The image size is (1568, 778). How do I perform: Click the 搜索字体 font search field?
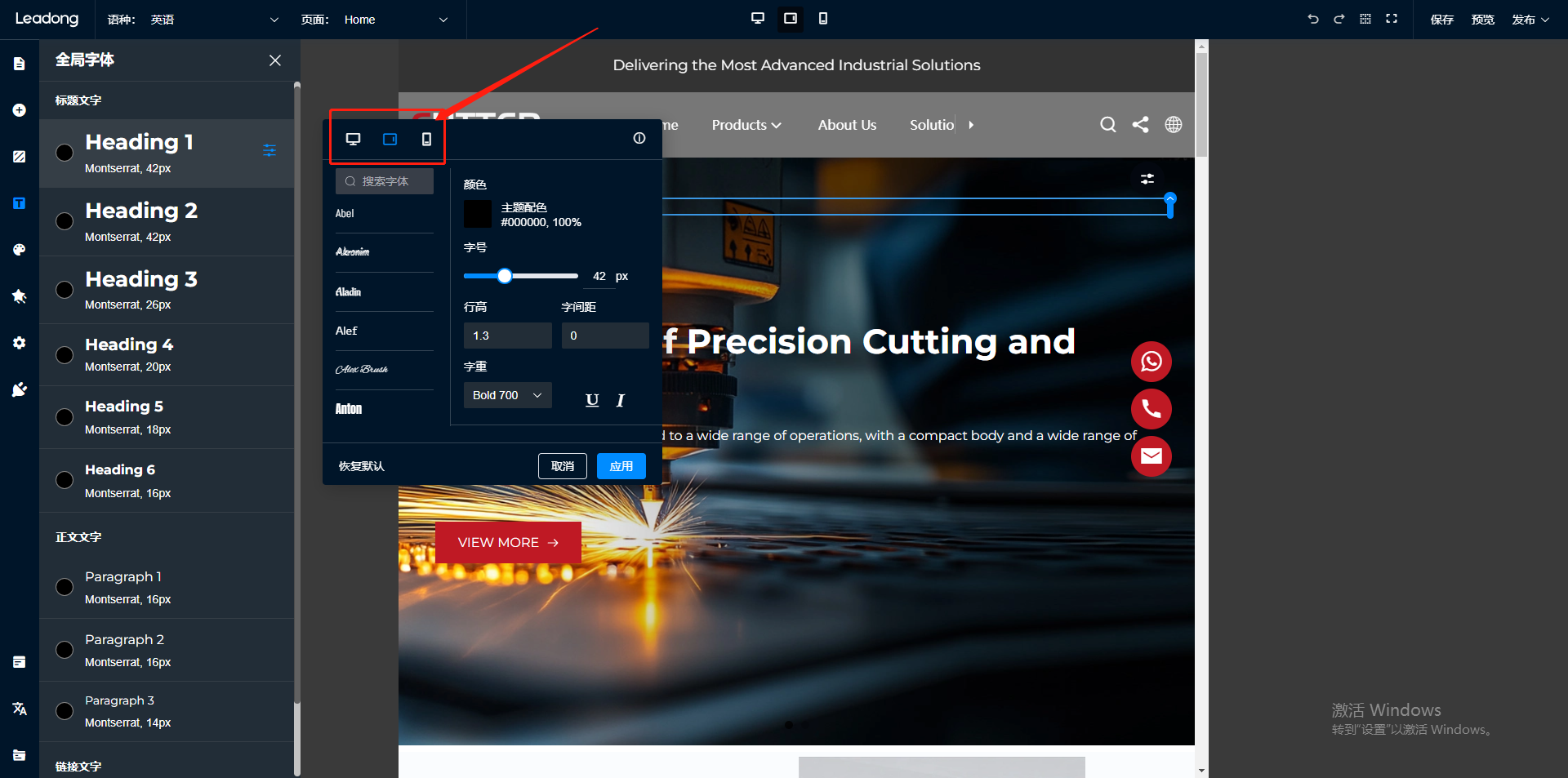coord(385,181)
